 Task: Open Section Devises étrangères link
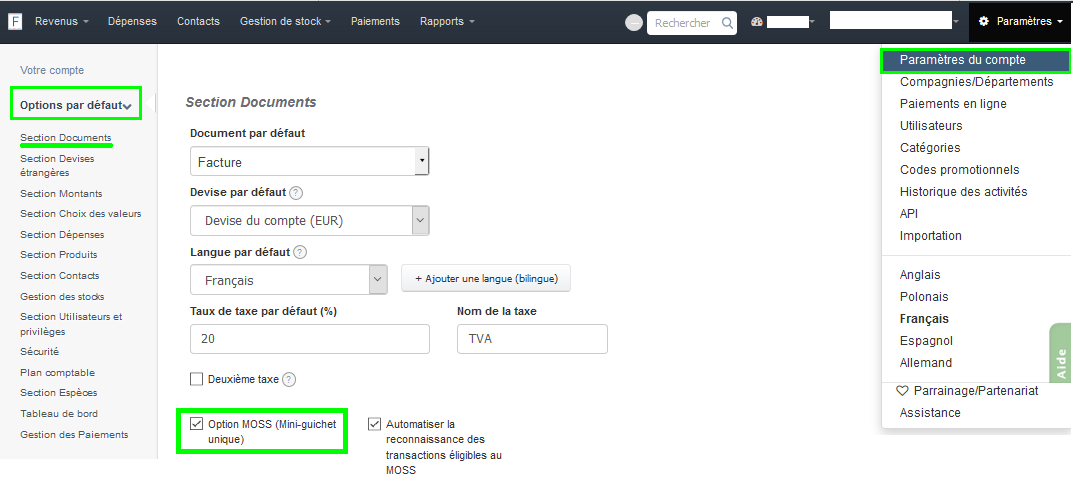pos(57,165)
